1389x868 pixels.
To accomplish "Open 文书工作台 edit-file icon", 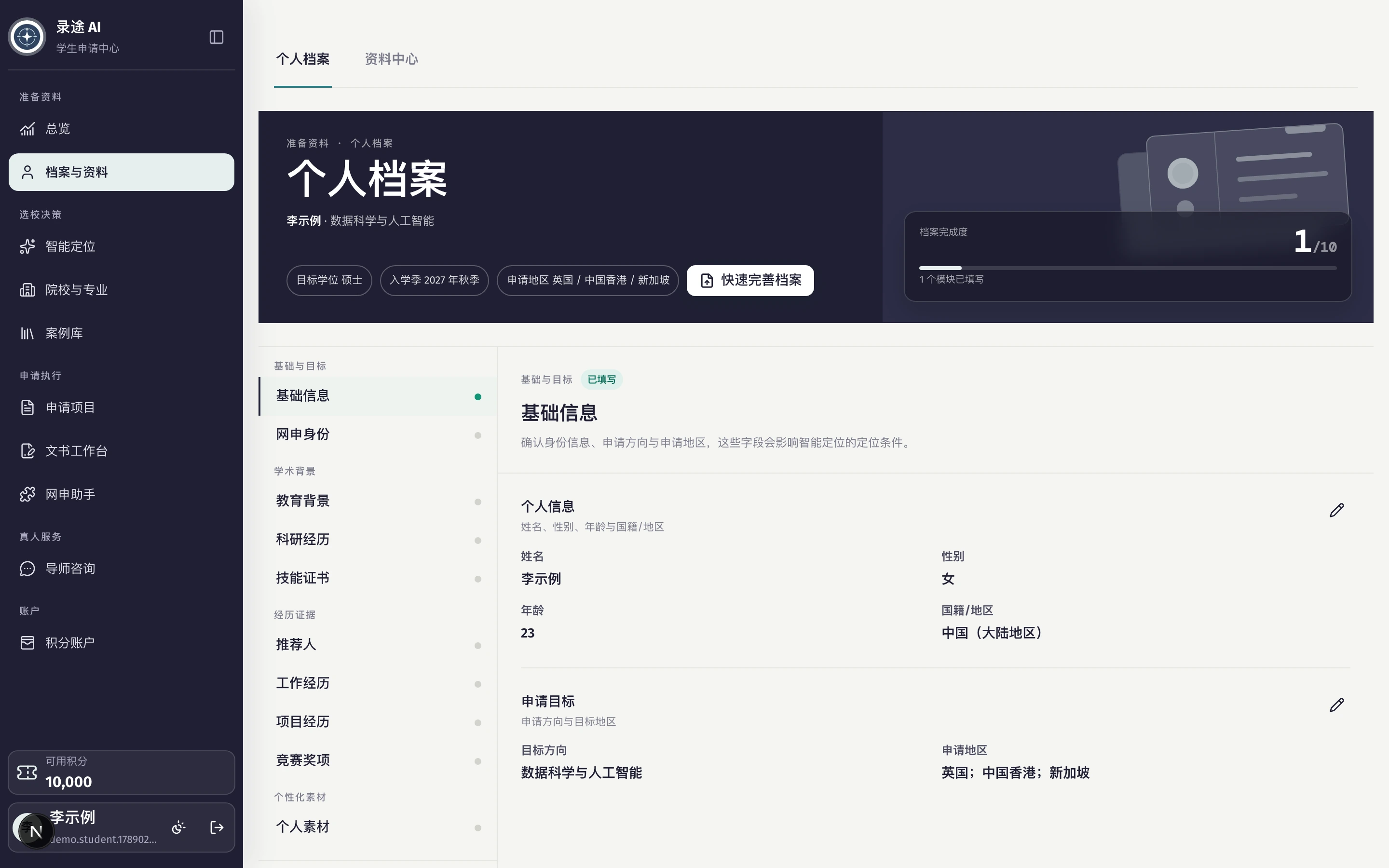I will coord(27,451).
